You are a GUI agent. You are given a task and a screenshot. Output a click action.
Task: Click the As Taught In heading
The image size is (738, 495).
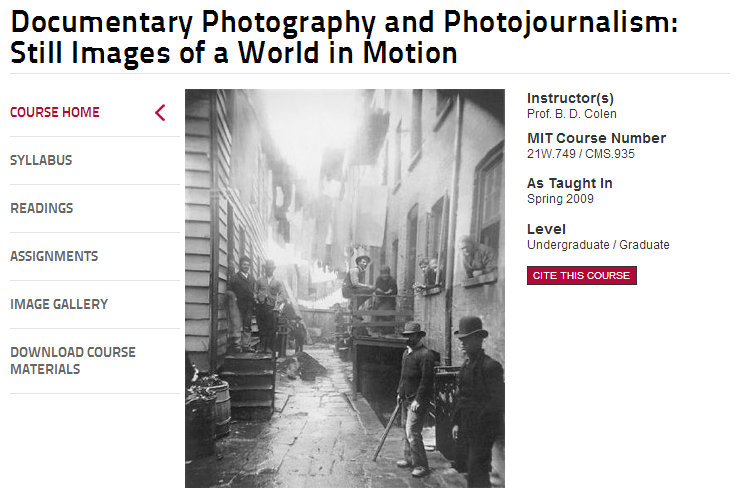(570, 183)
